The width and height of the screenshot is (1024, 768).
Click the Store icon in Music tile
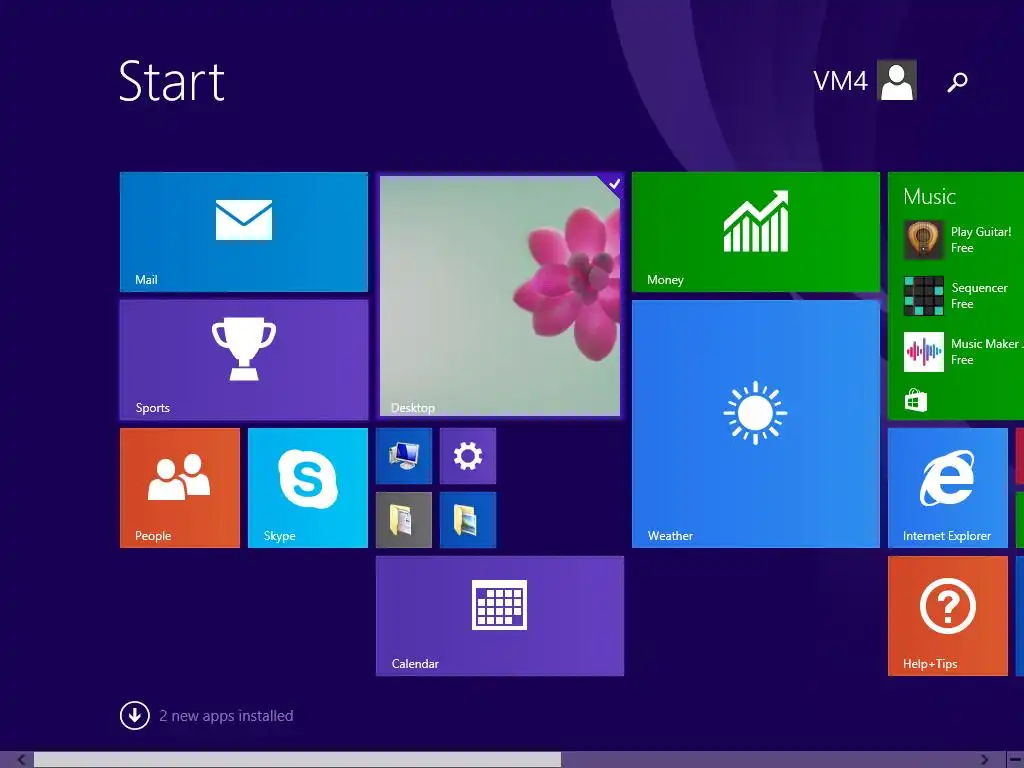pos(916,400)
